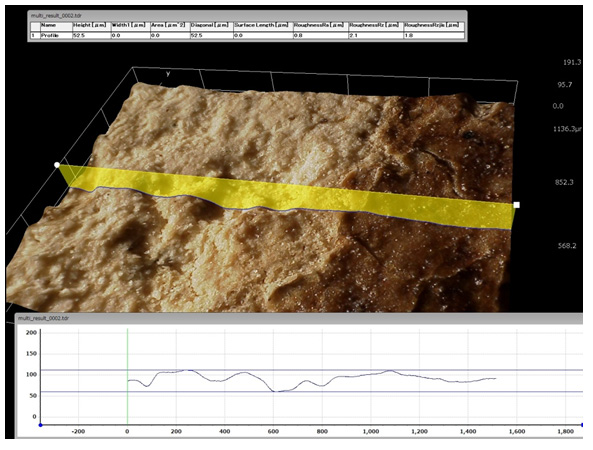The height and width of the screenshot is (450, 593).
Task: Click the blue dot at graph axis left end
Action: click(40, 425)
